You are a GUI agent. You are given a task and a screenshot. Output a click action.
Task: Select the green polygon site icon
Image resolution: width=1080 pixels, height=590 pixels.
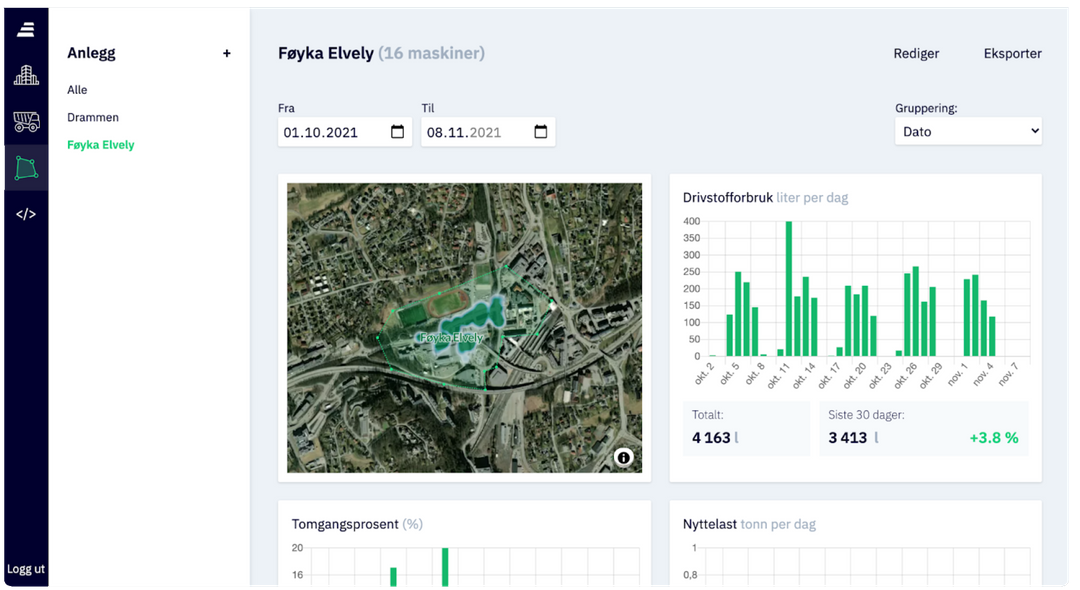pos(25,166)
